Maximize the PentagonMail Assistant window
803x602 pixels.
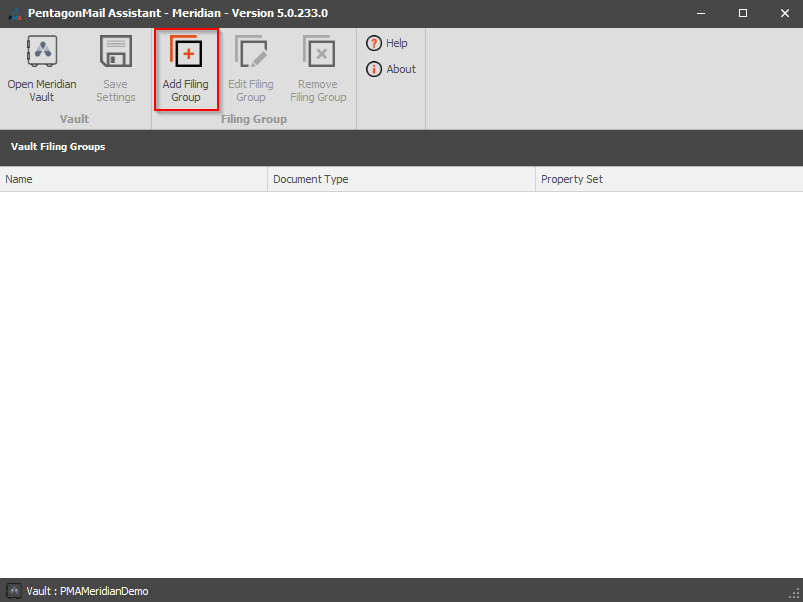click(743, 13)
